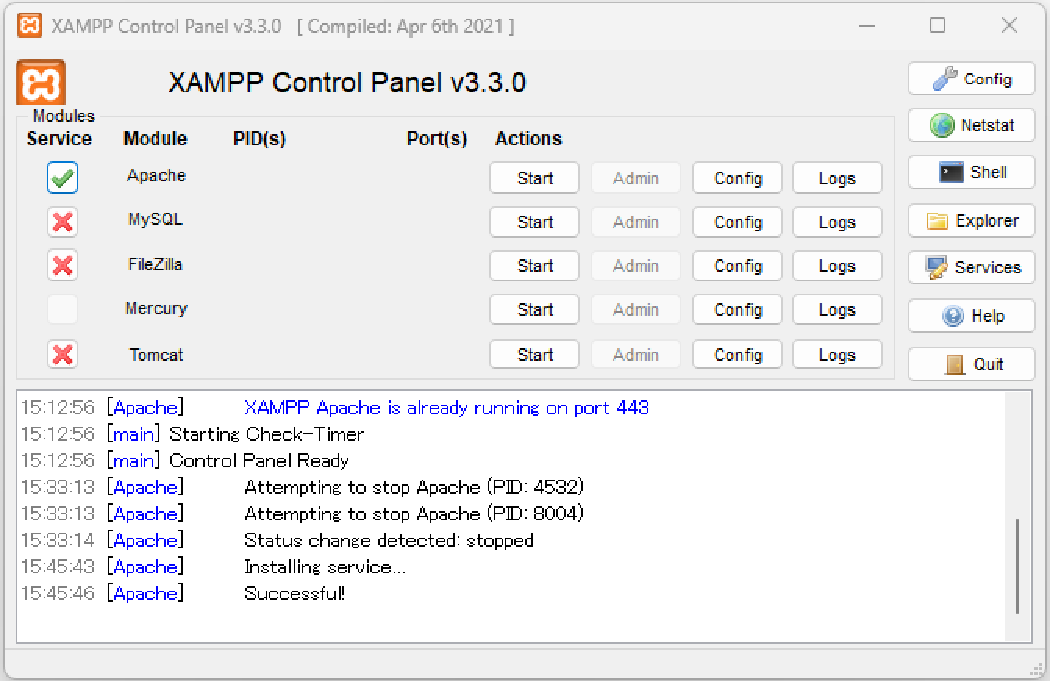Toggle the Apache service checkmark

62,178
